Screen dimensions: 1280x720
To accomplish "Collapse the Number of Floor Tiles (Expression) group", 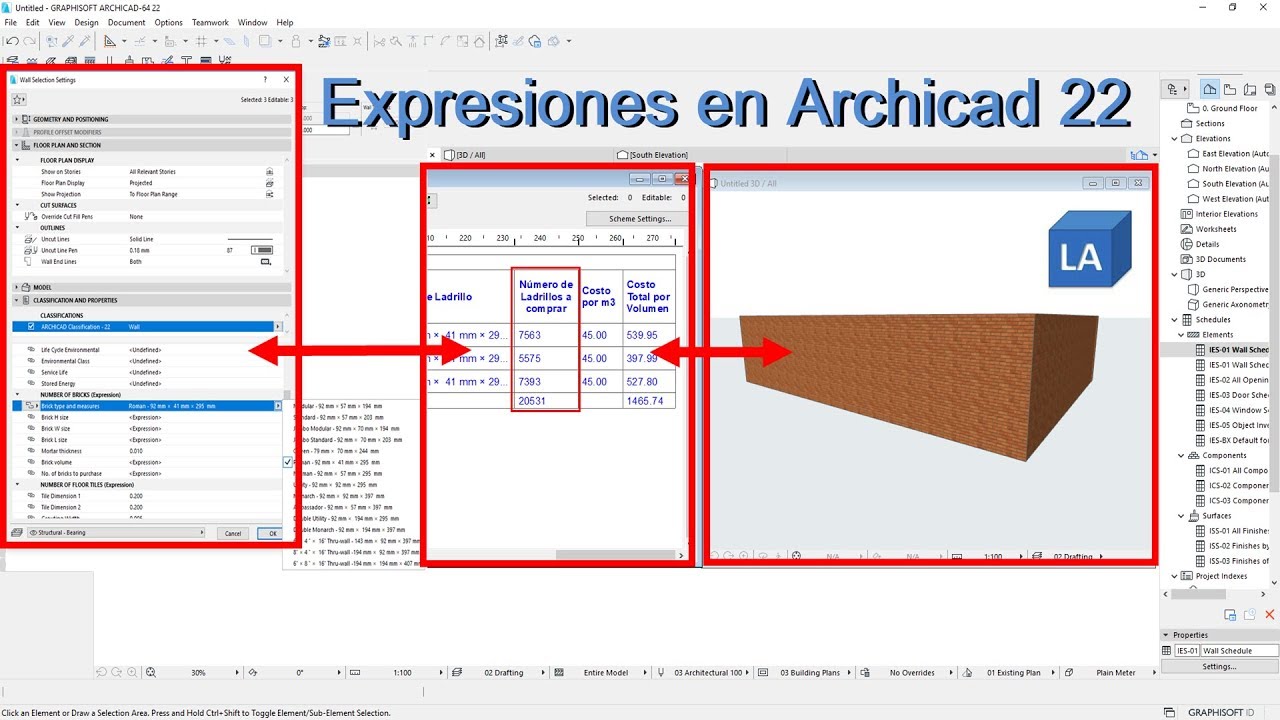I will pyautogui.click(x=18, y=485).
